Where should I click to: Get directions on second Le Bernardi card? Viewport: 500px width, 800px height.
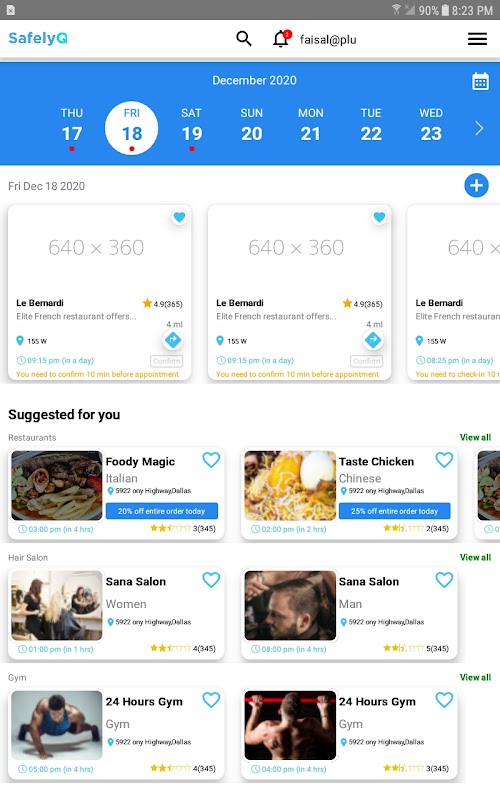pyautogui.click(x=373, y=340)
